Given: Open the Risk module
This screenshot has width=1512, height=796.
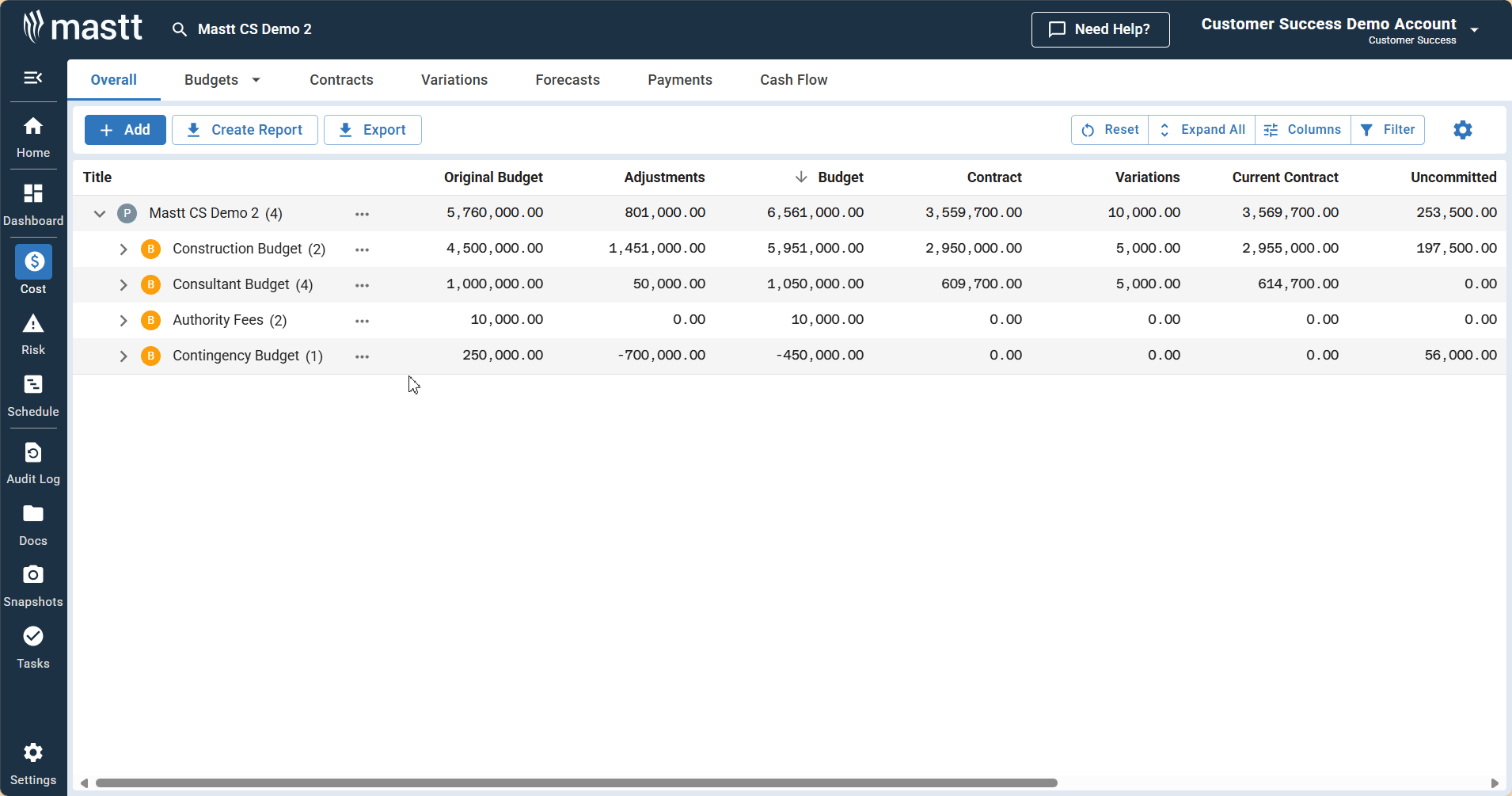Looking at the screenshot, I should (33, 335).
